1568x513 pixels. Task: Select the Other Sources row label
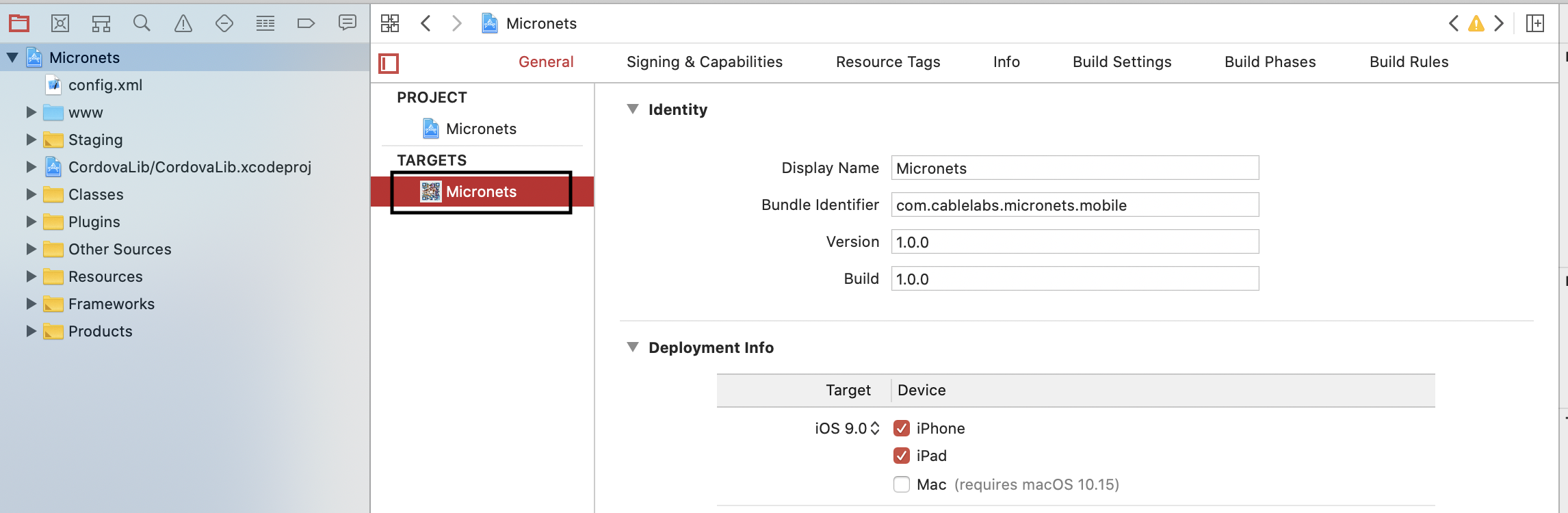120,250
